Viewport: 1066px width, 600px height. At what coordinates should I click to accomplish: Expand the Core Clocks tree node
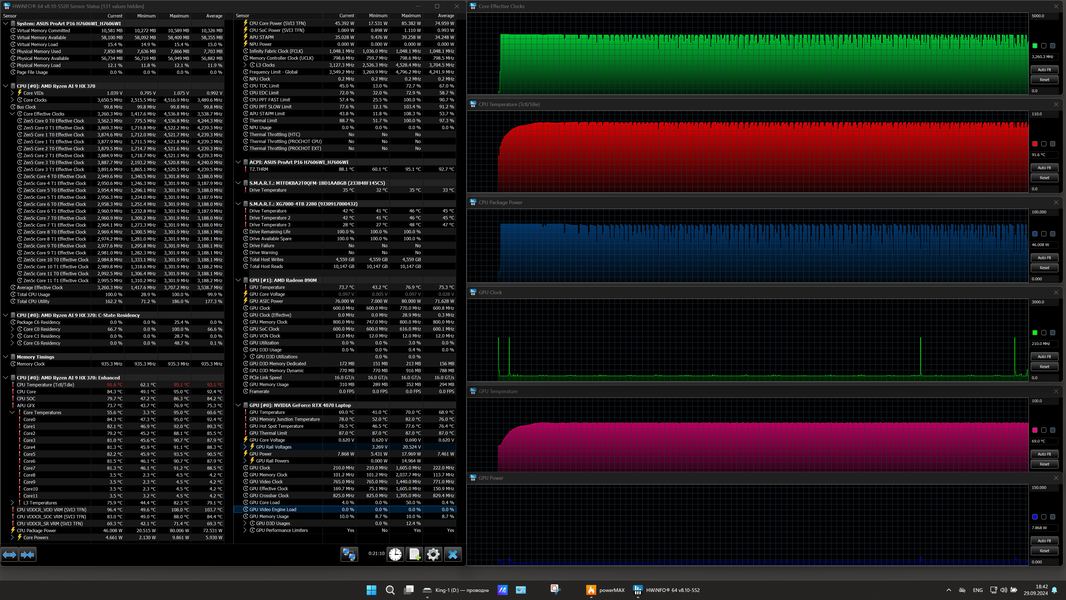12,100
